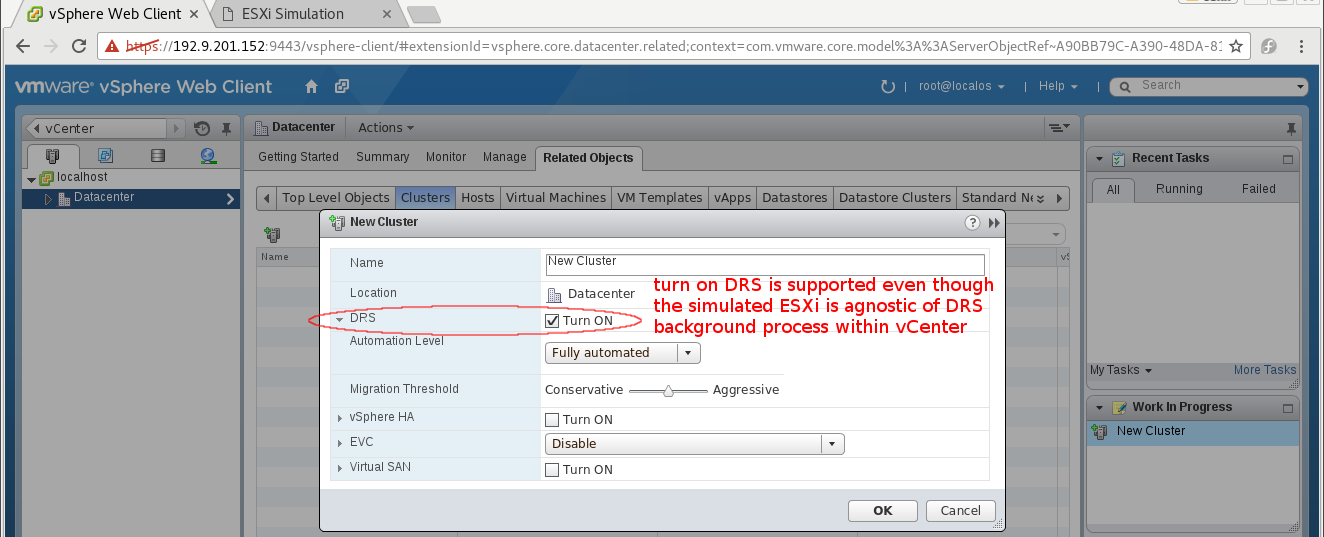Refresh the vSphere client with circular arrow
The width and height of the screenshot is (1324, 537).
click(x=887, y=87)
